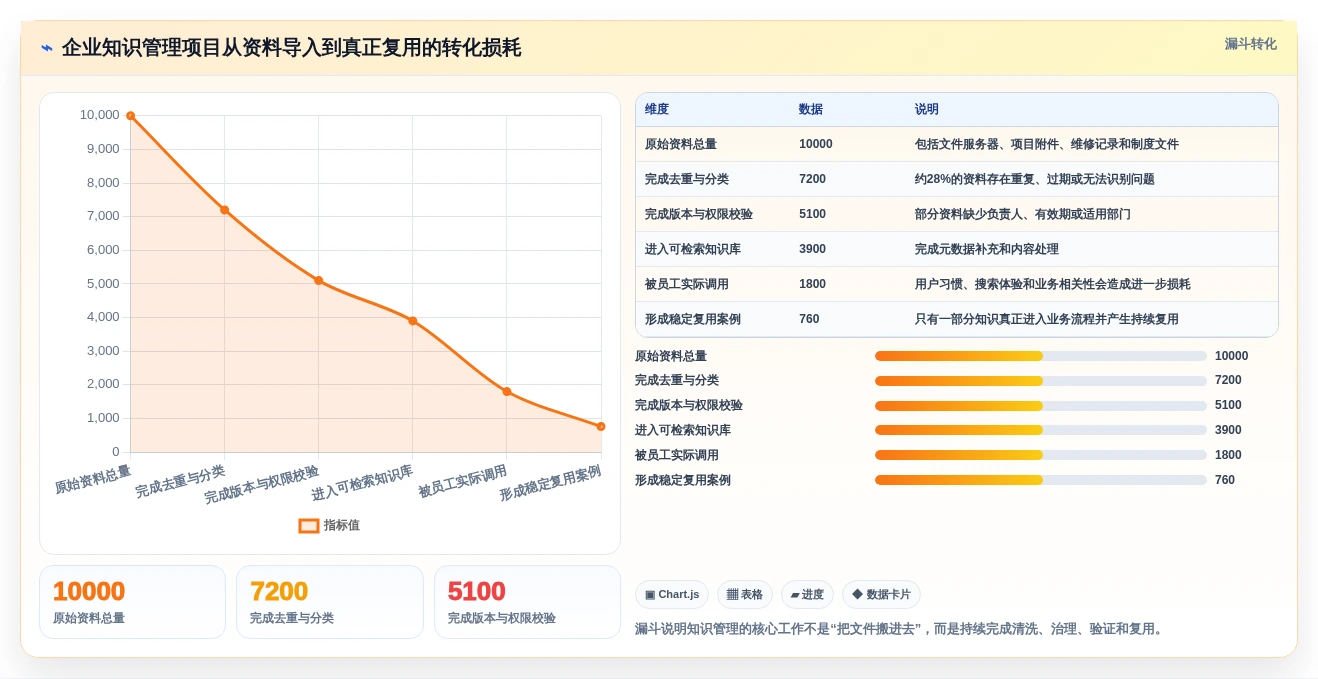Click the progress list label 被员工实际调用

[x=677, y=455]
